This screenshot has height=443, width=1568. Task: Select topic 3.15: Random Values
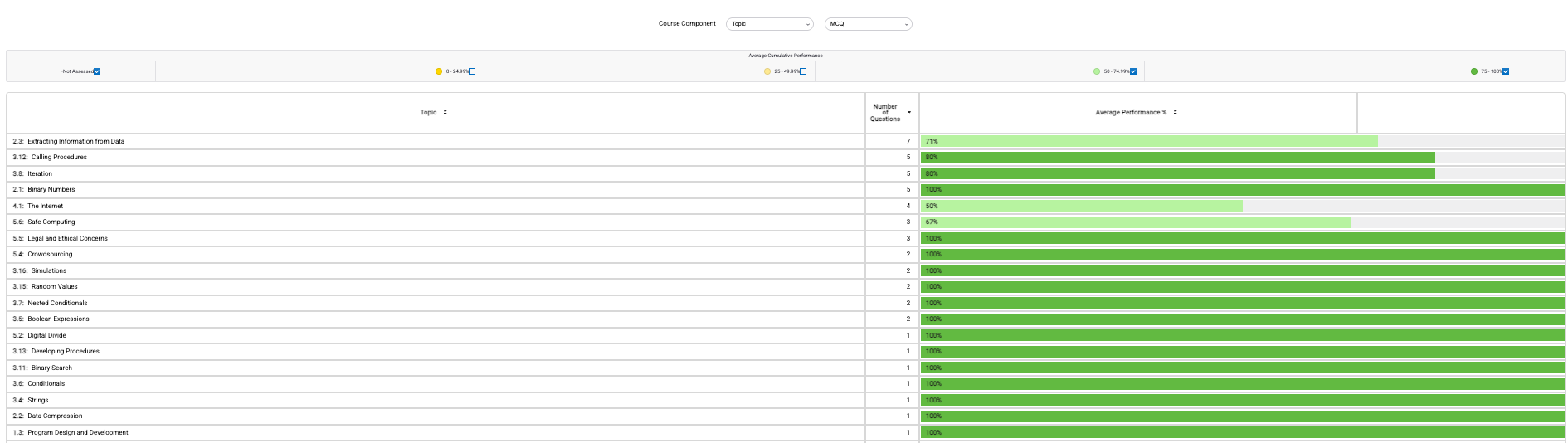pos(46,286)
